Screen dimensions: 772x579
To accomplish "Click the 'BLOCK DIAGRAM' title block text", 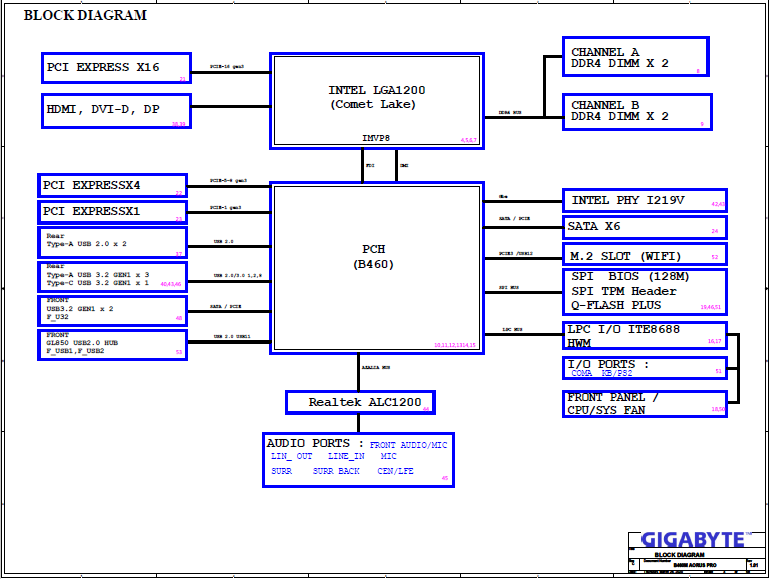I will pyautogui.click(x=679, y=555).
